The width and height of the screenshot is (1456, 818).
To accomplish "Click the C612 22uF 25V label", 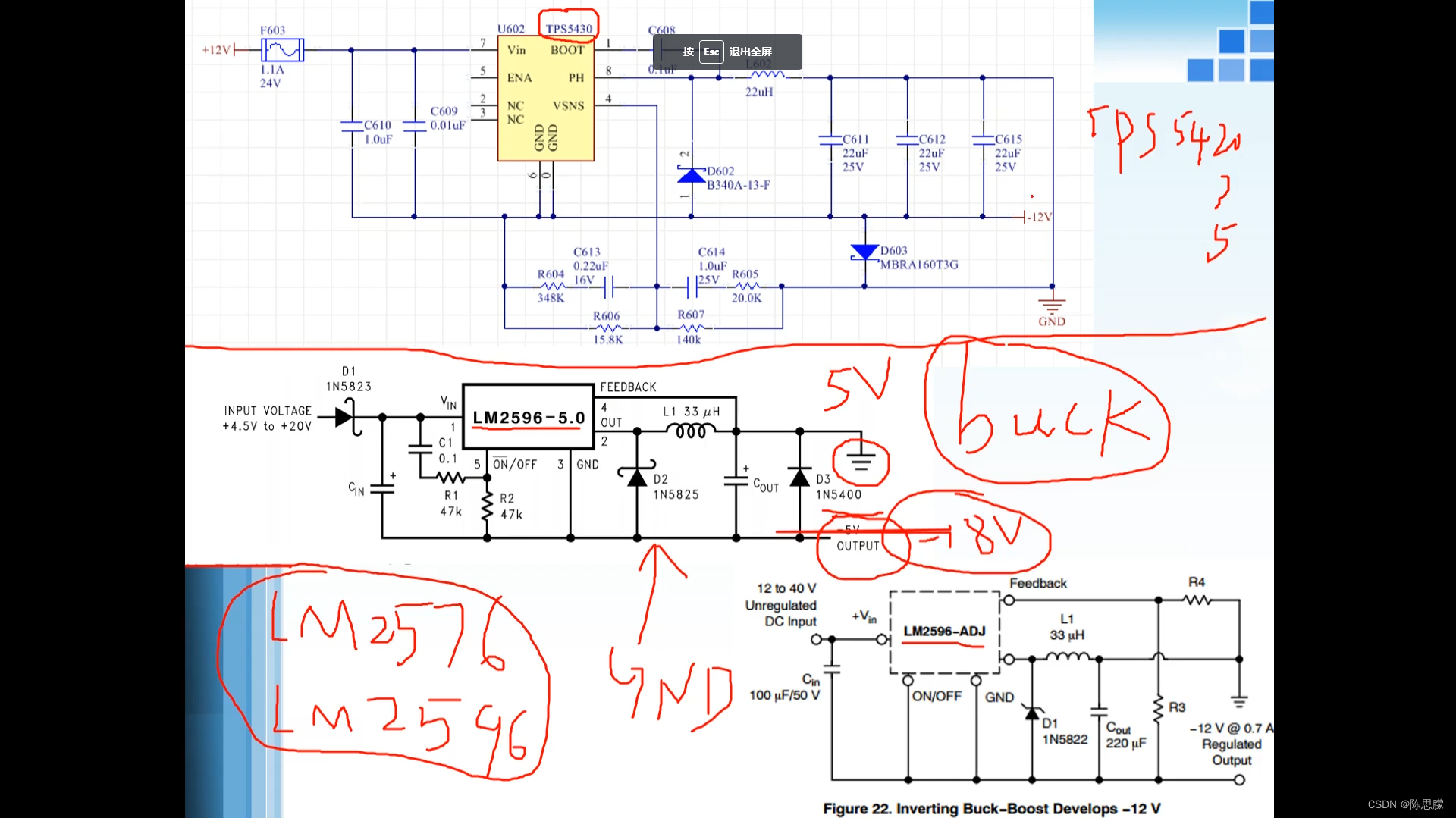I will click(x=932, y=153).
